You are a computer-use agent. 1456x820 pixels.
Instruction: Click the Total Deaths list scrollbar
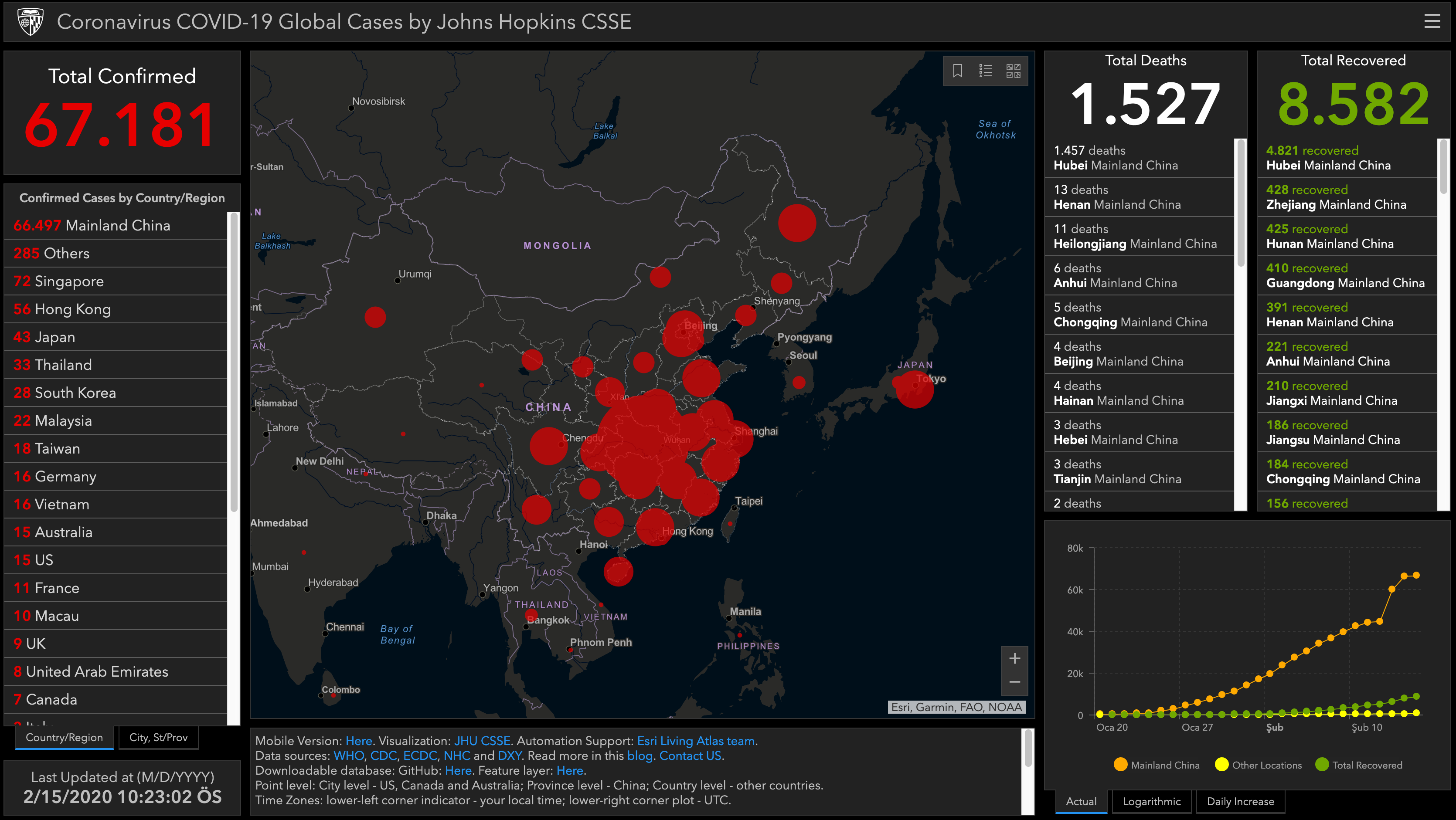pyautogui.click(x=1241, y=203)
